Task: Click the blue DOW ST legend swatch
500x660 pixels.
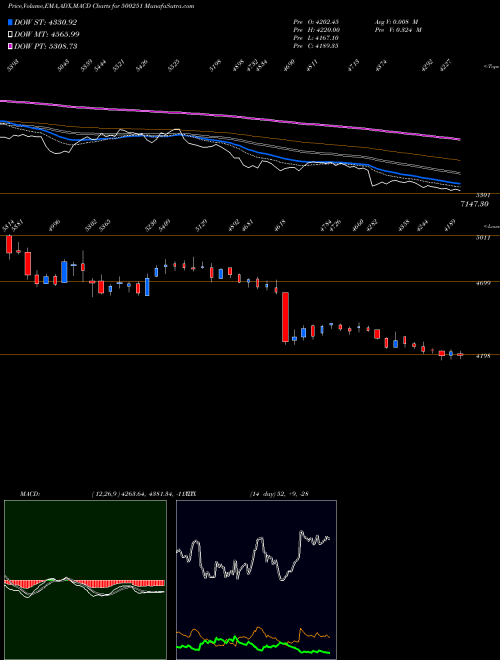Action: [x=11, y=23]
